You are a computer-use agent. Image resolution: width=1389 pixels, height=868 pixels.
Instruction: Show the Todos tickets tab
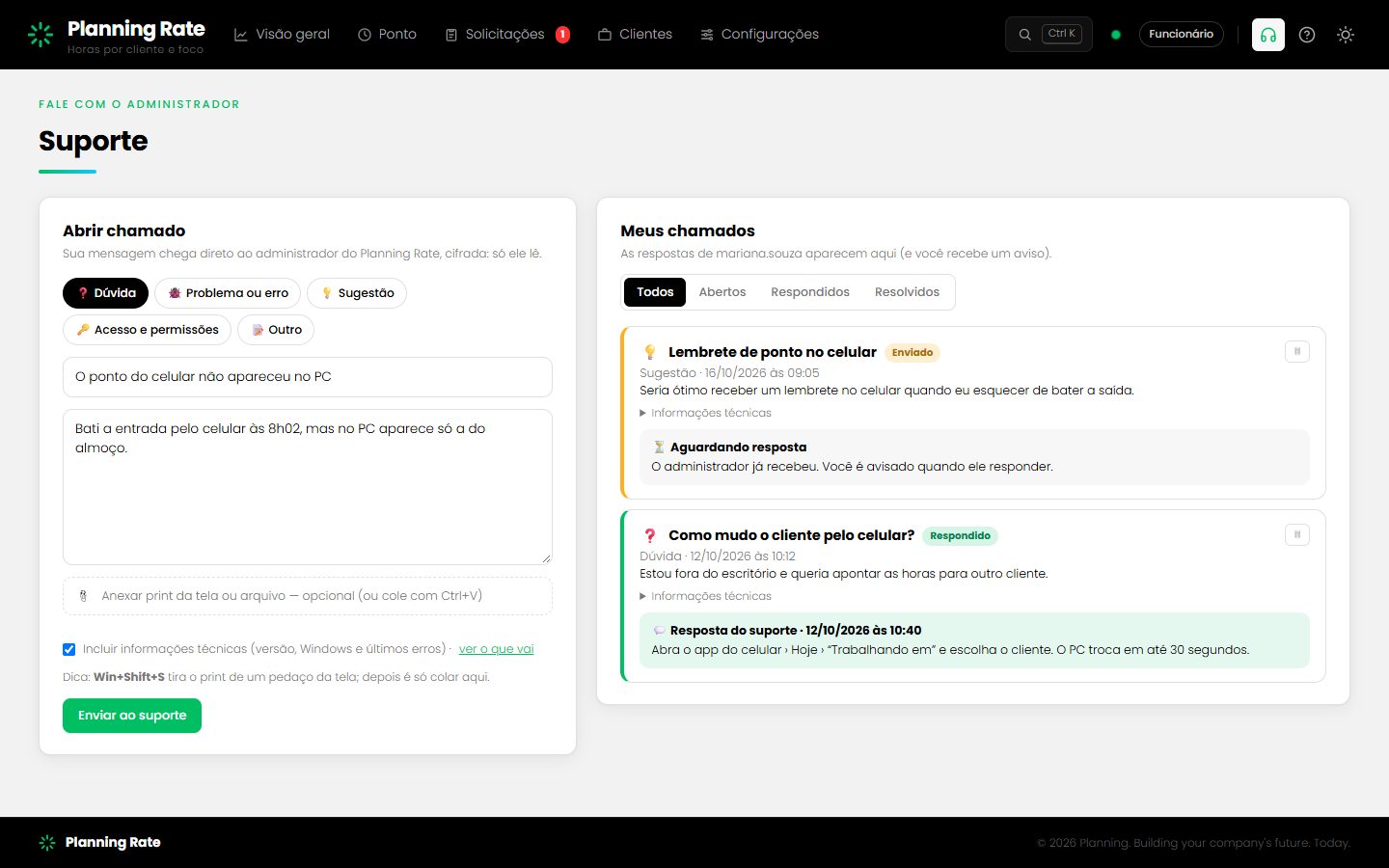click(x=655, y=292)
